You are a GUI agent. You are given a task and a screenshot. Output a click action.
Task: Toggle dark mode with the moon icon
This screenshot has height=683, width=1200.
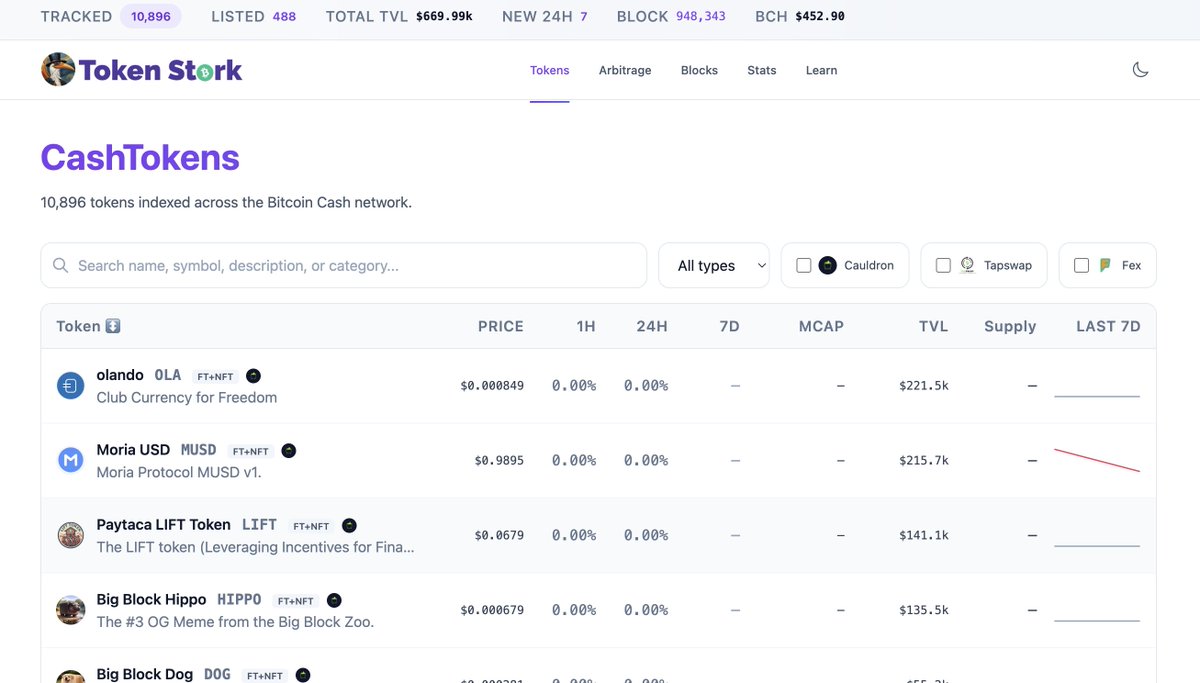1140,70
